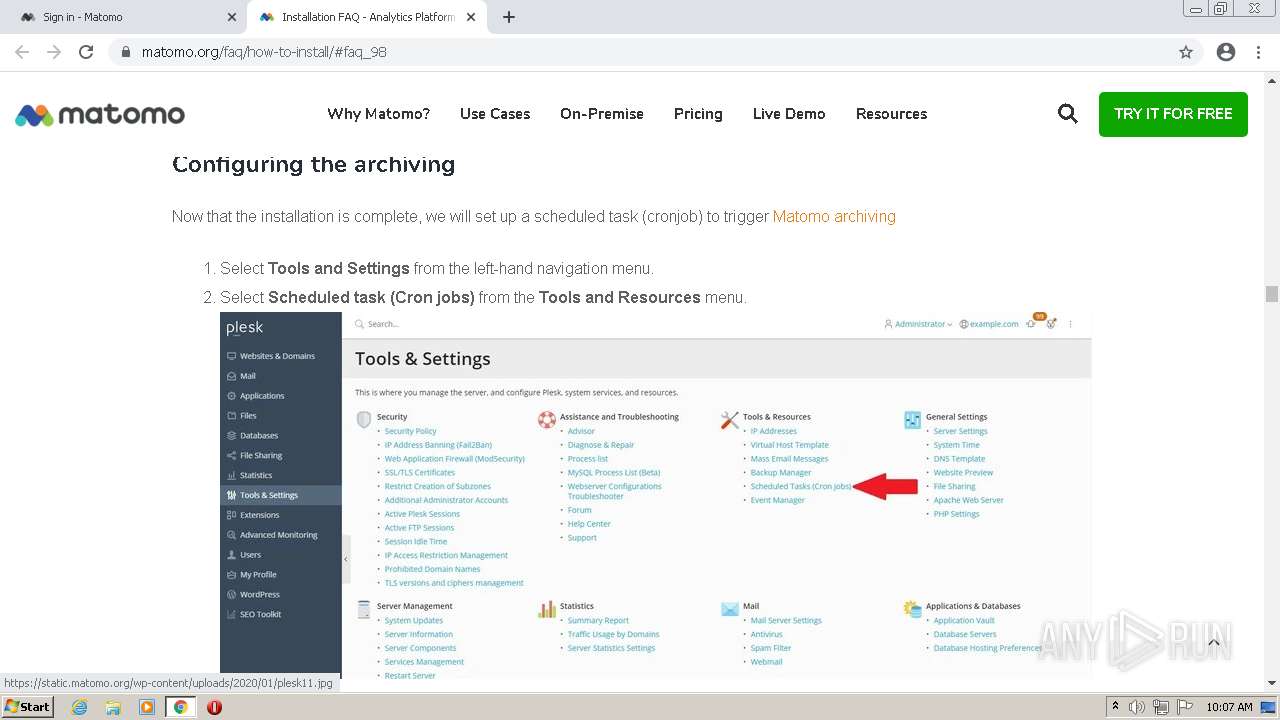Launch Internet Explorer from the taskbar
Viewport: 1280px width, 720px height.
click(79, 707)
